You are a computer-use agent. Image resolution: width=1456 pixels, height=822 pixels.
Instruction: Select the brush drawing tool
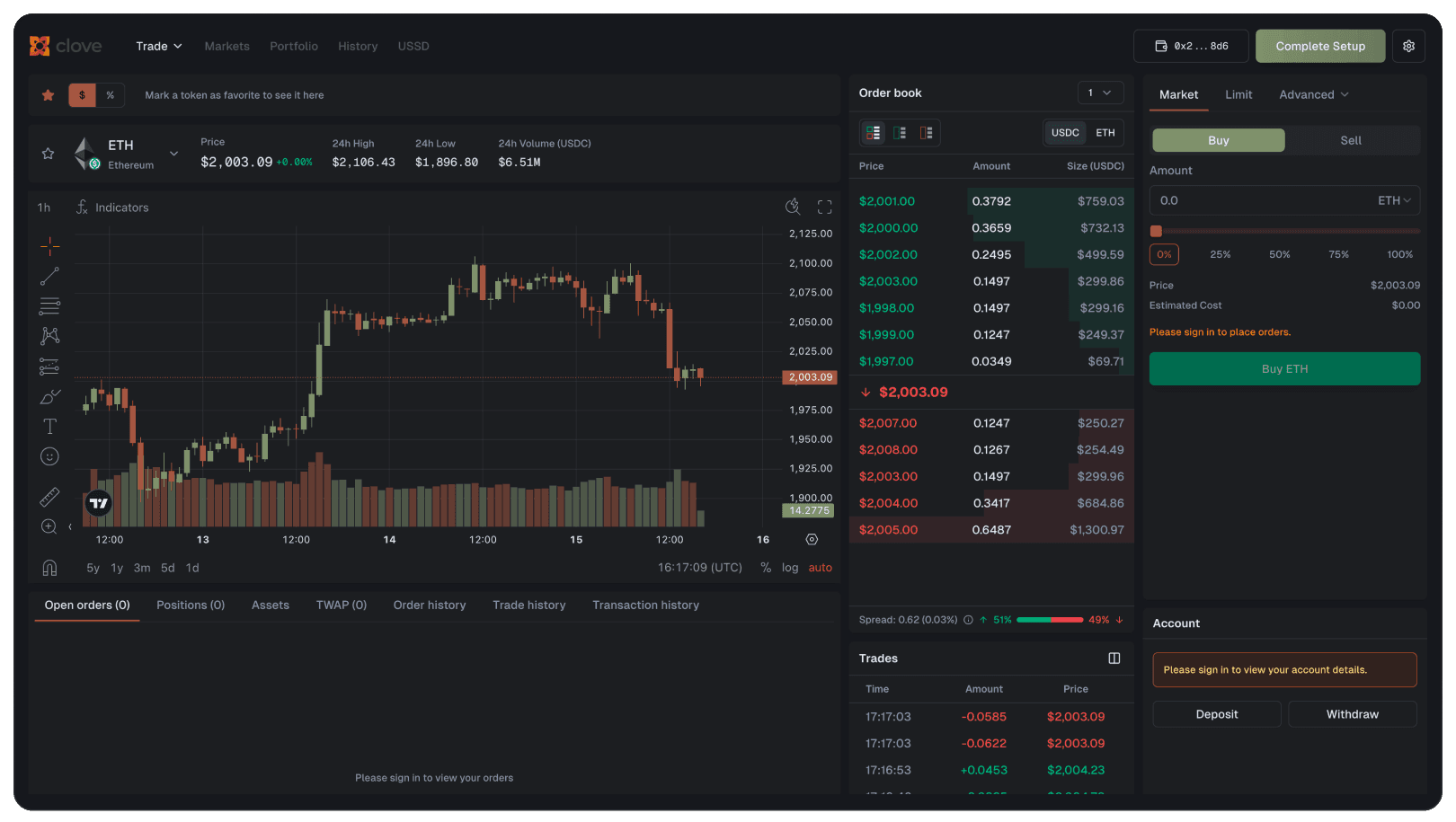(x=49, y=396)
